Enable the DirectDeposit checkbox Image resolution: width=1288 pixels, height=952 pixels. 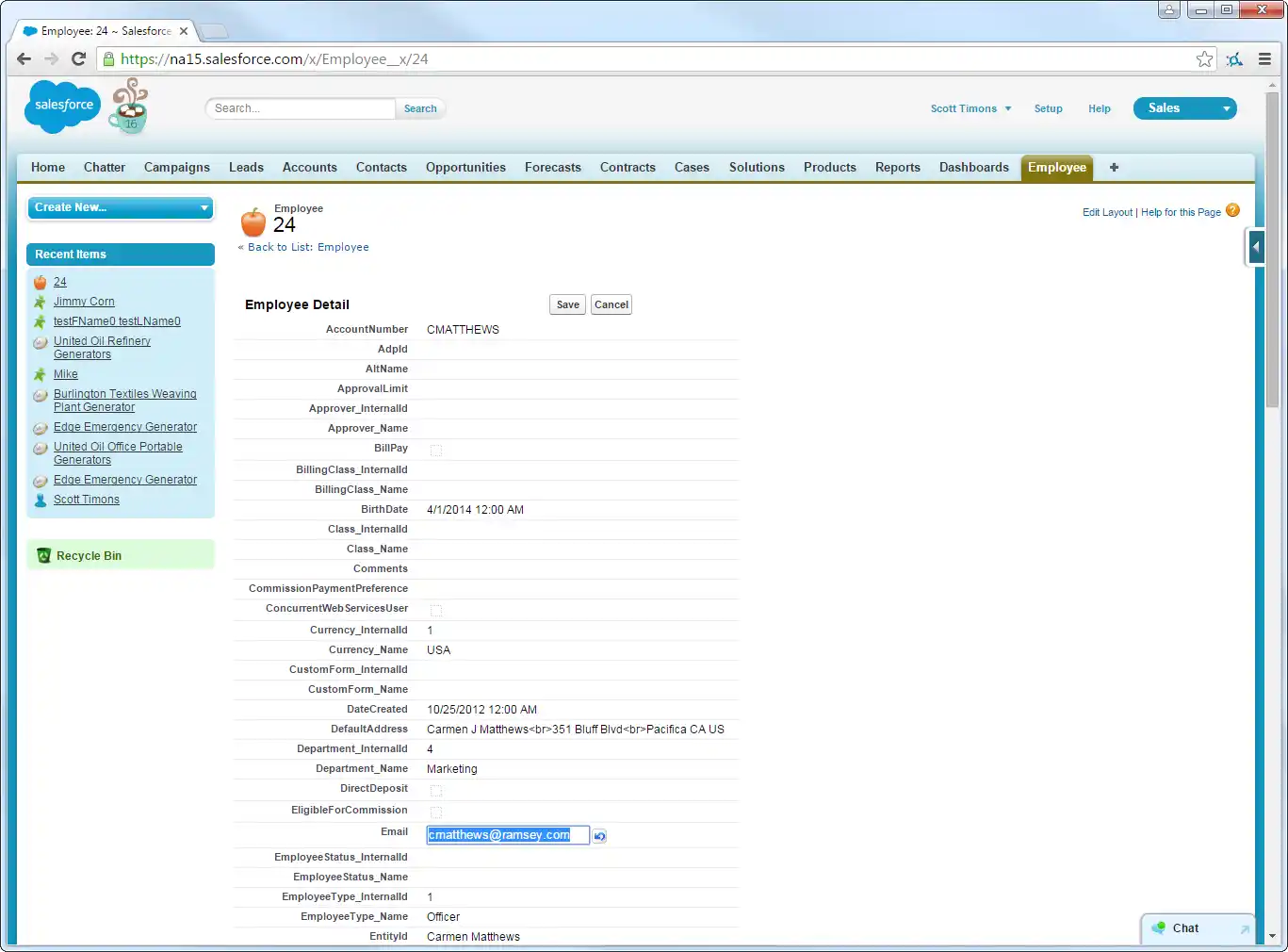coord(435,791)
